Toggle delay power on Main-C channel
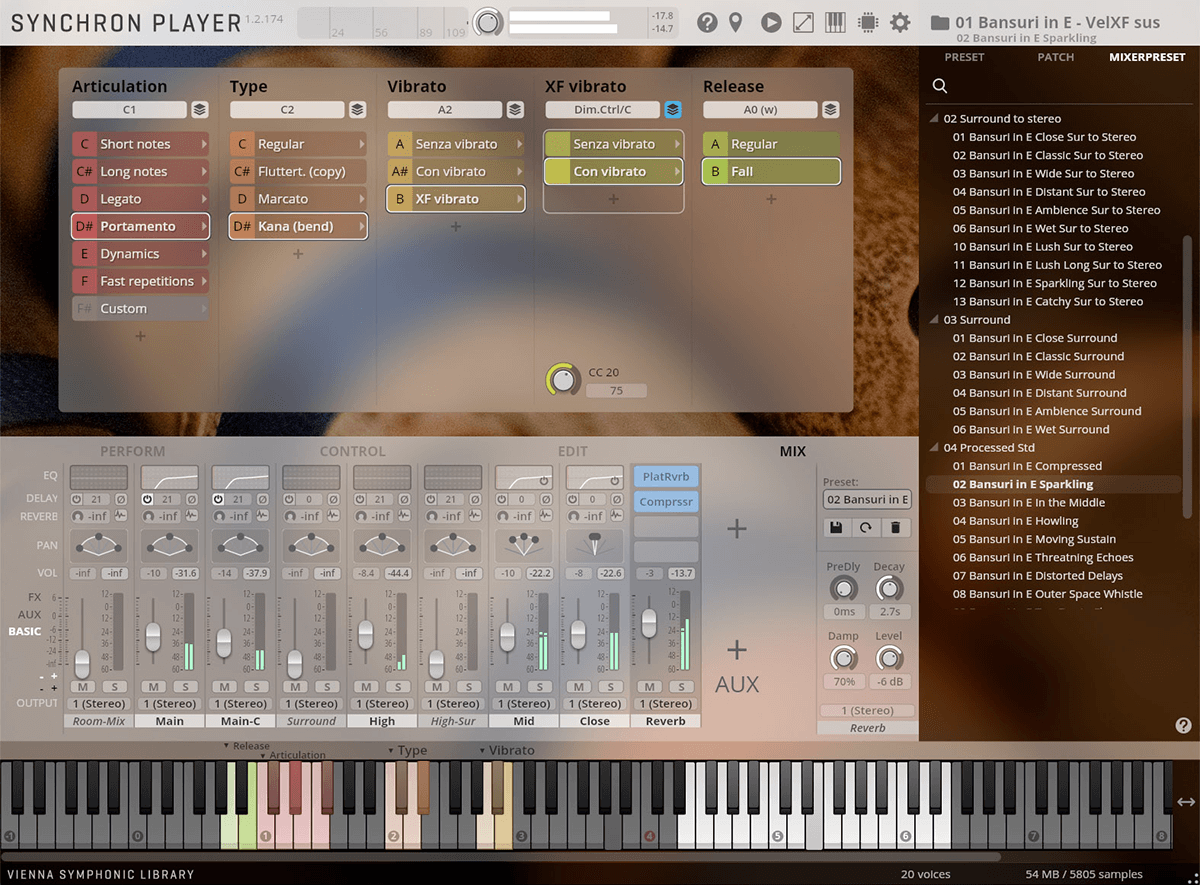 pos(217,499)
